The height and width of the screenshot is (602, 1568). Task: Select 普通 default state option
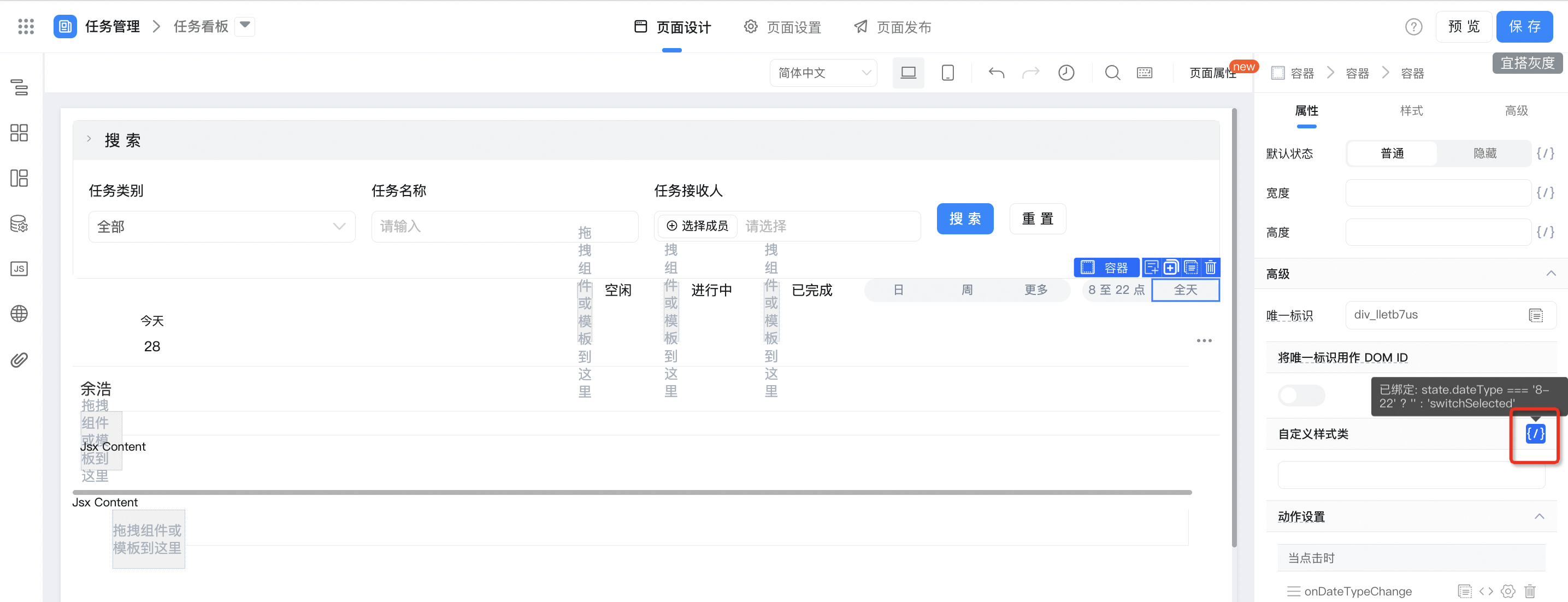1392,154
